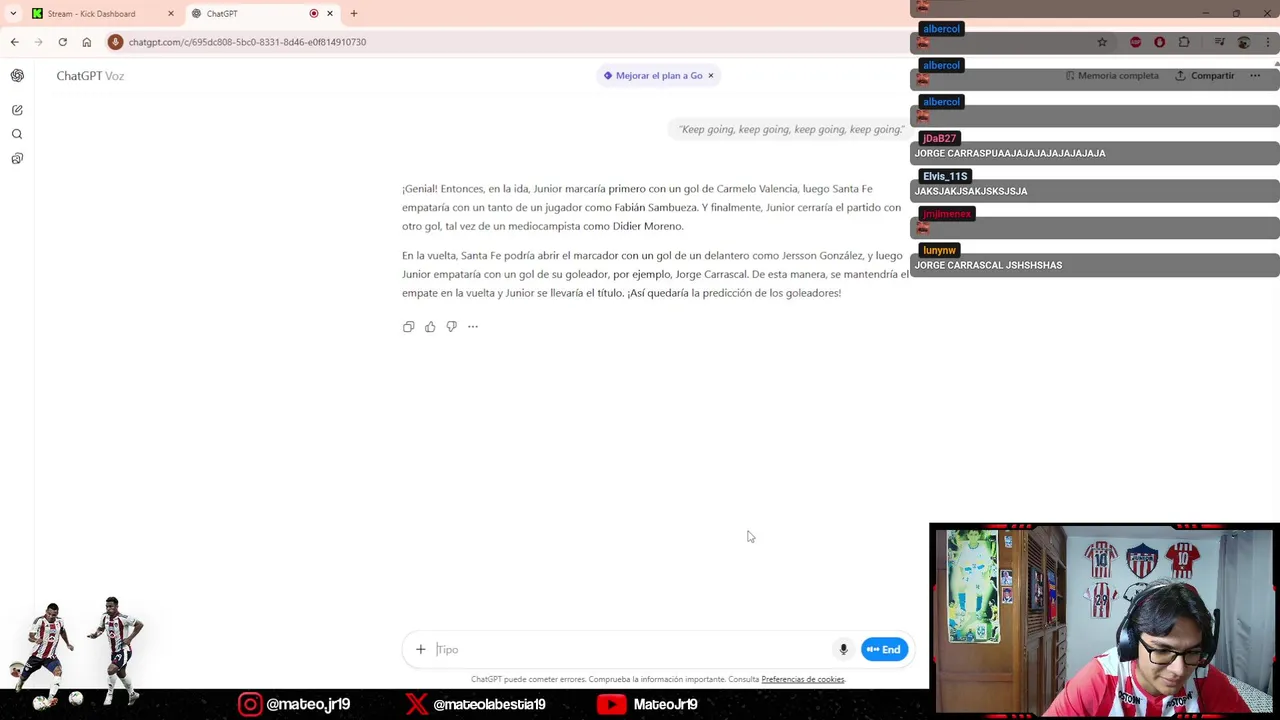This screenshot has width=1280, height=720.
Task: Click the ChatGPT Voz header title
Action: (x=90, y=76)
